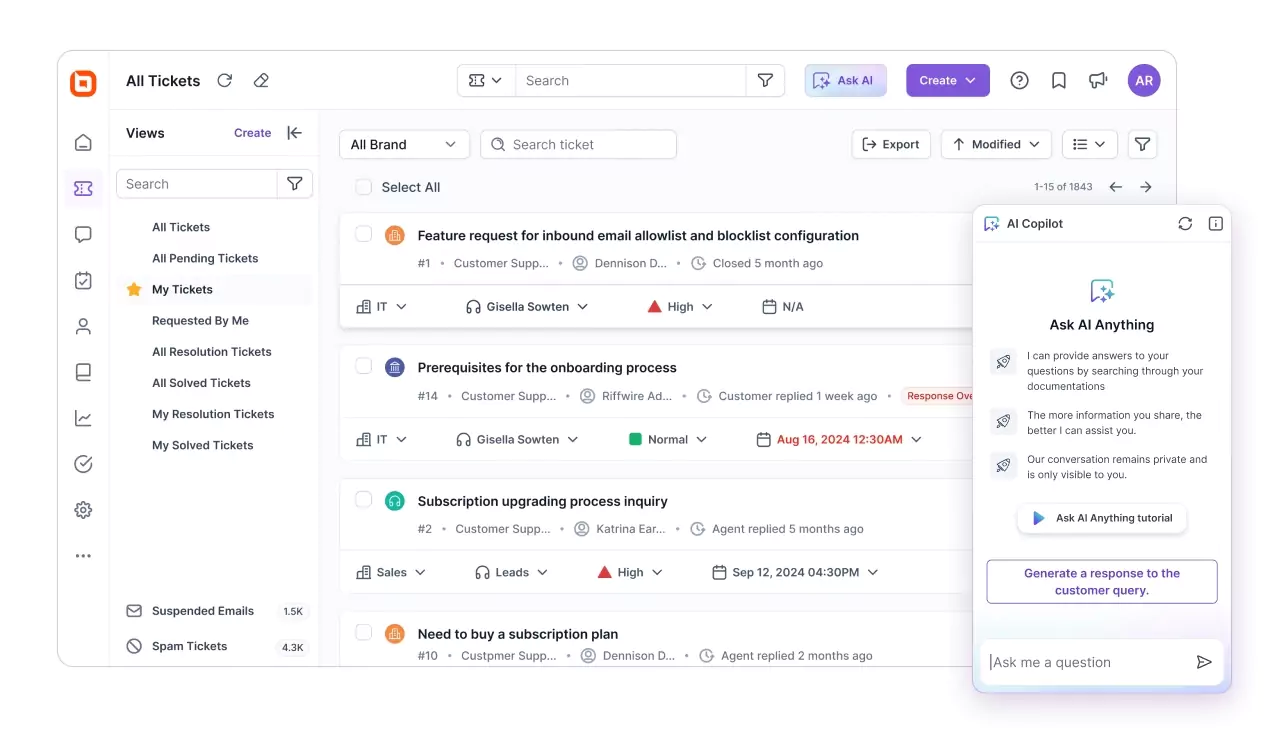Refresh the AI Copilot panel
1275x730 pixels.
click(x=1185, y=223)
